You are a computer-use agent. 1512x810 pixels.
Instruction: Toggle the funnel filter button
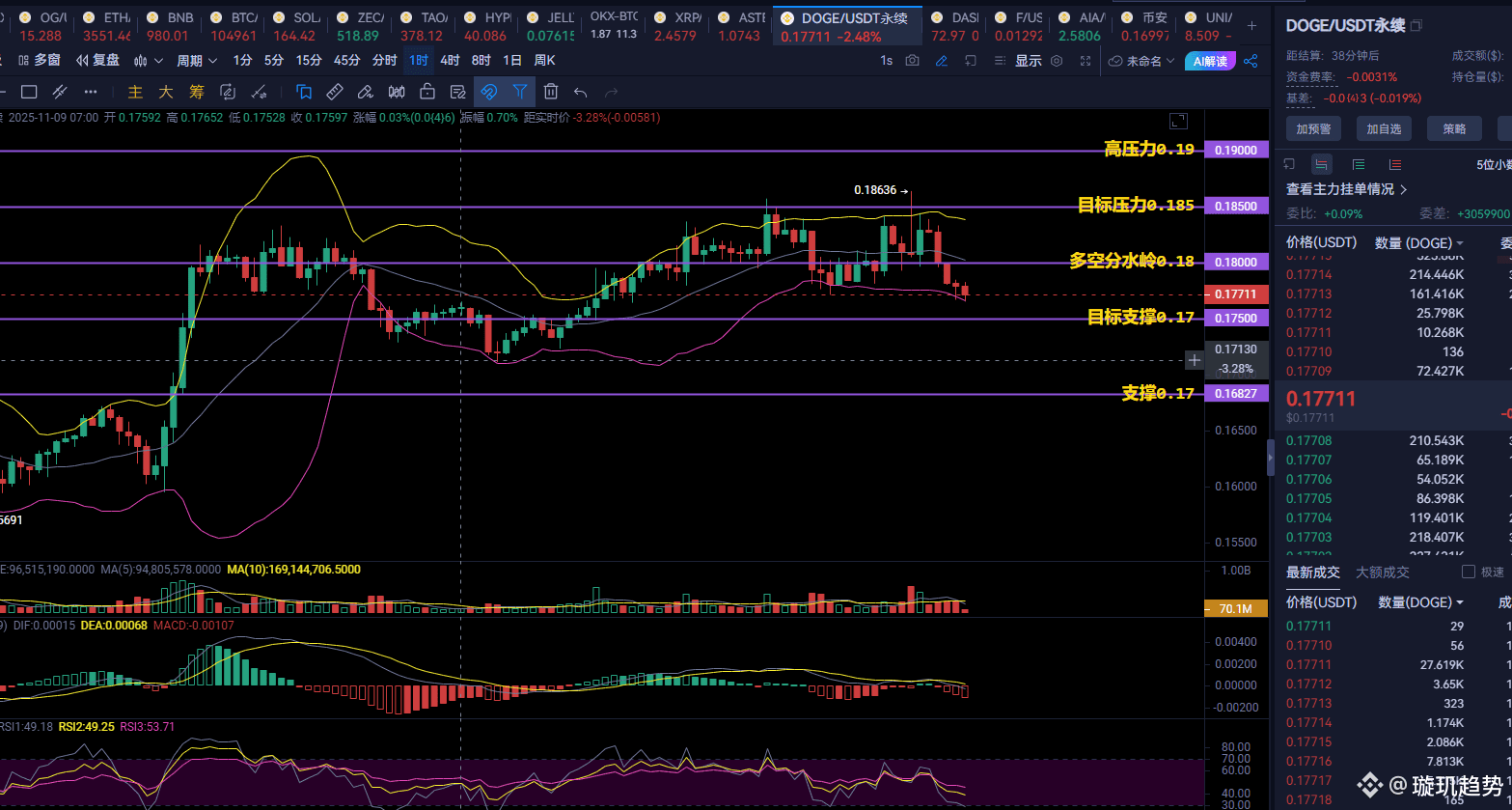pos(520,92)
